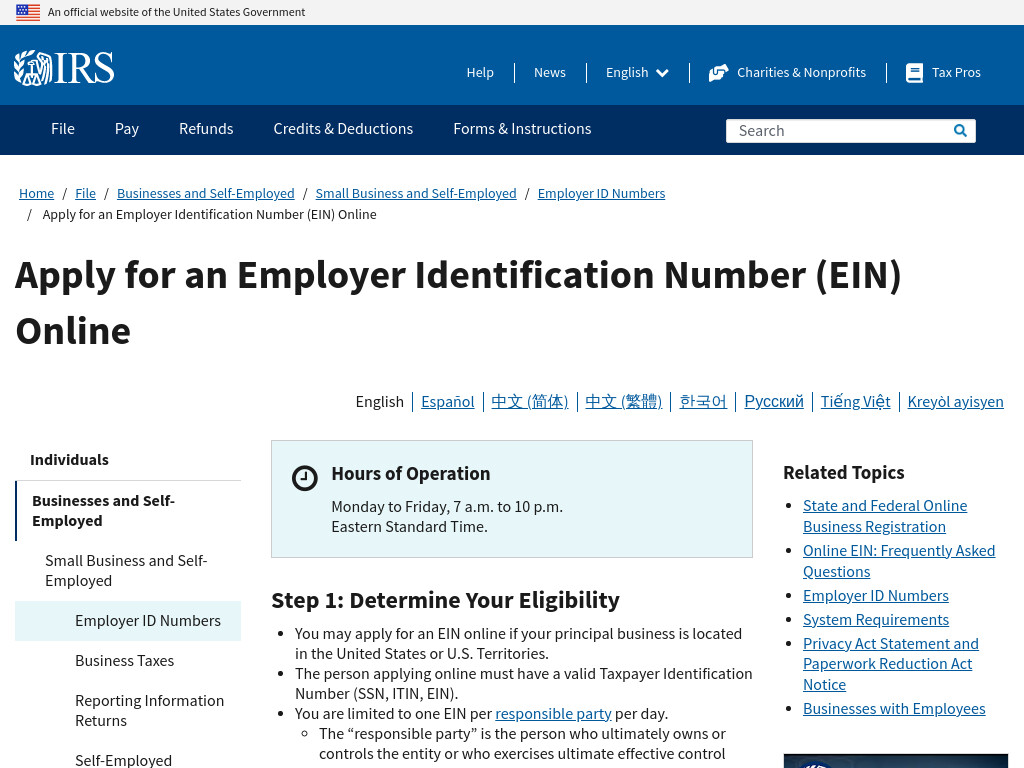Switch page language to Tiếng Việt
The image size is (1024, 768).
856,402
